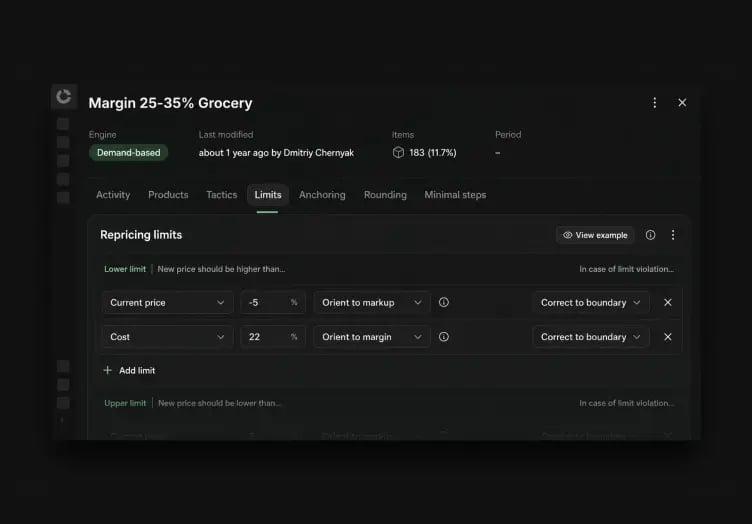Open the Orient to markup dropdown
752x524 pixels.
coord(372,303)
